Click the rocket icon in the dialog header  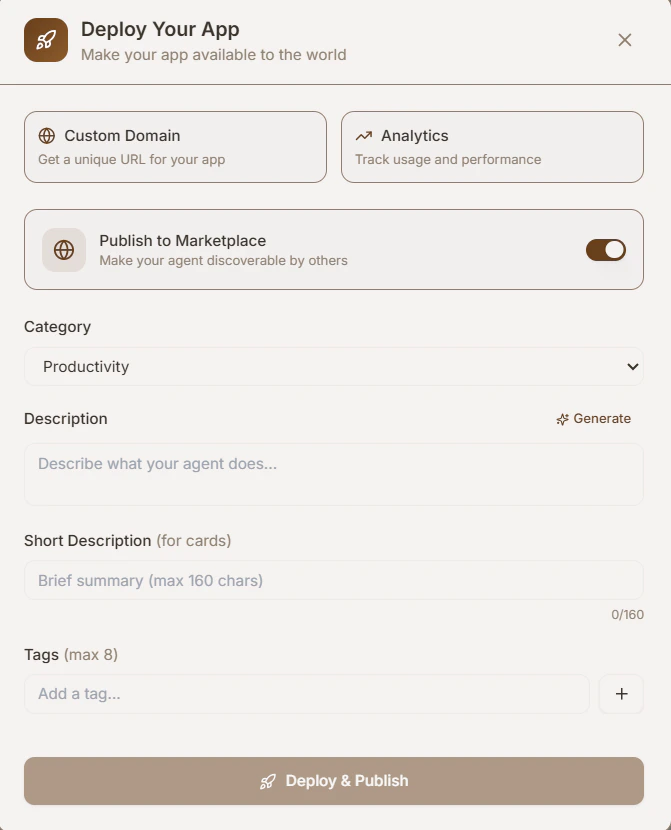point(45,40)
